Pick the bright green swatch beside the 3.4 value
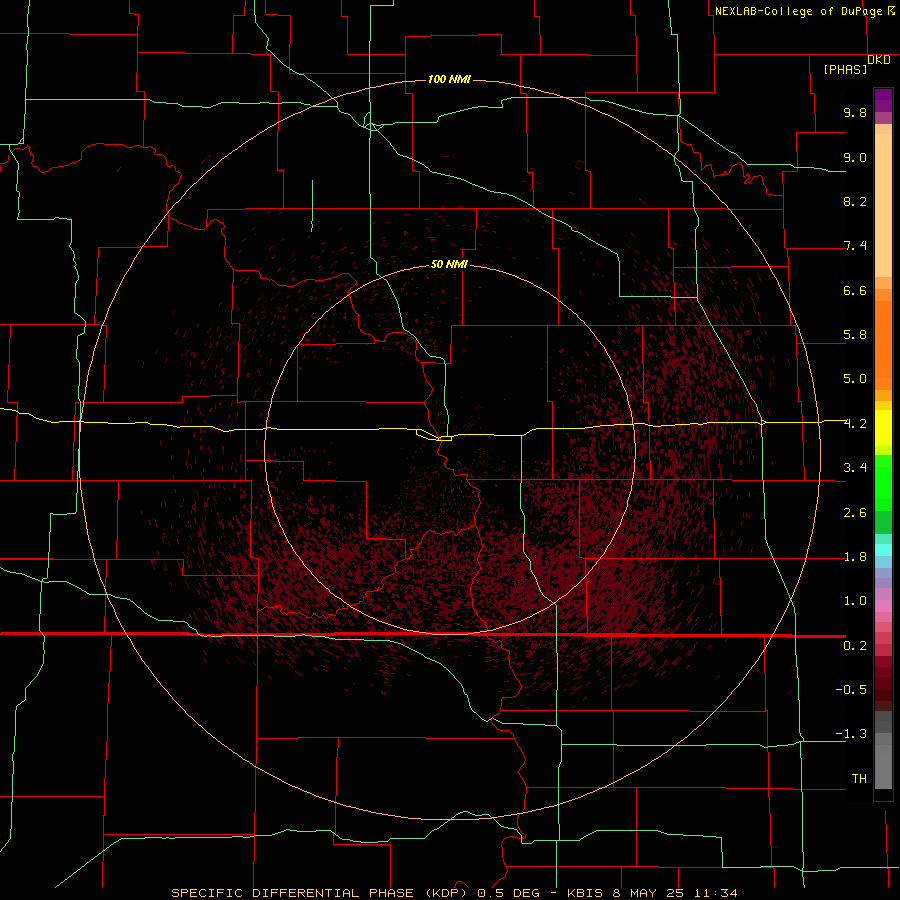Screen dimensions: 900x900 coord(883,482)
